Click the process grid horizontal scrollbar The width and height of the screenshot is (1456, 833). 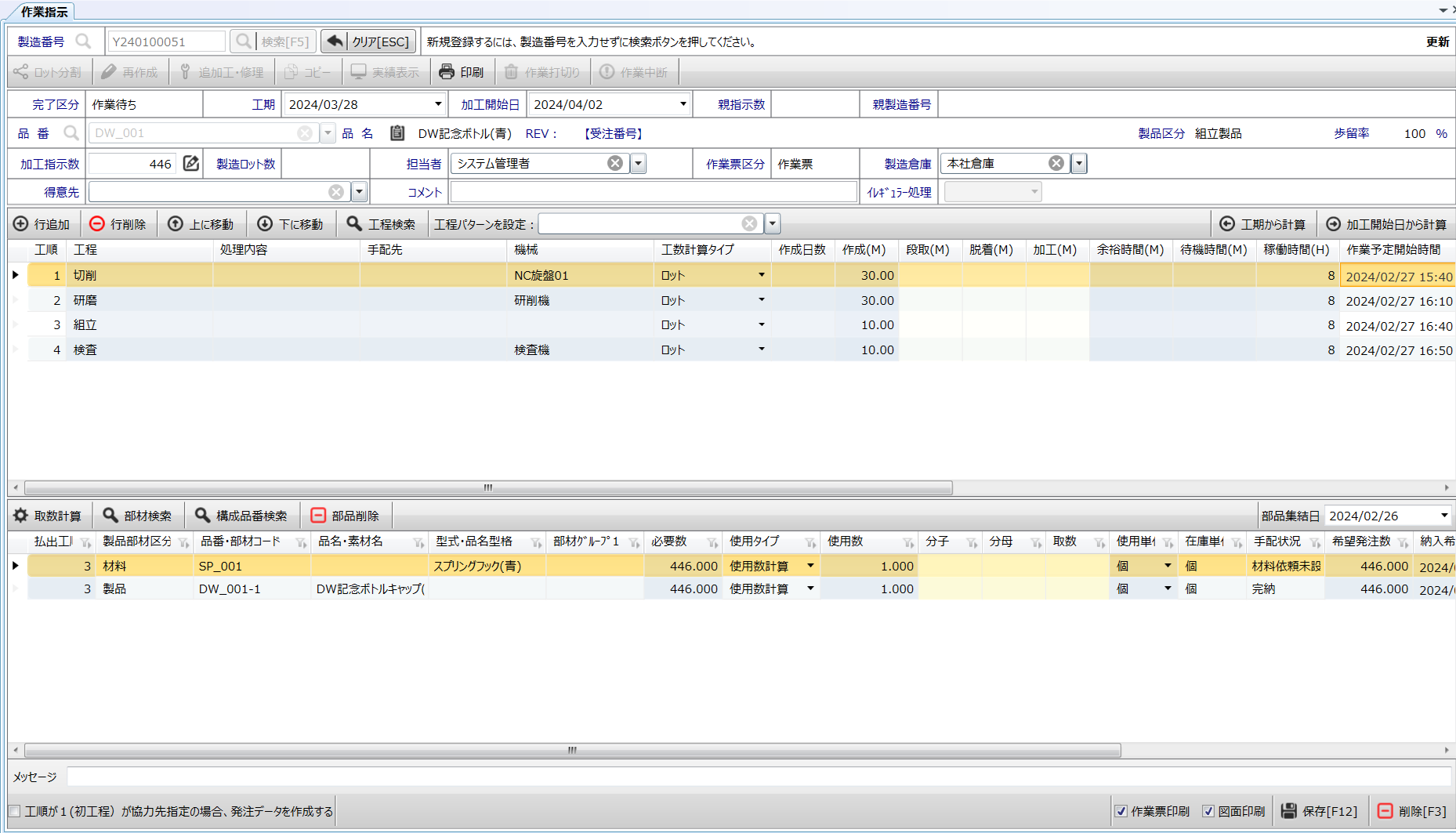point(487,487)
